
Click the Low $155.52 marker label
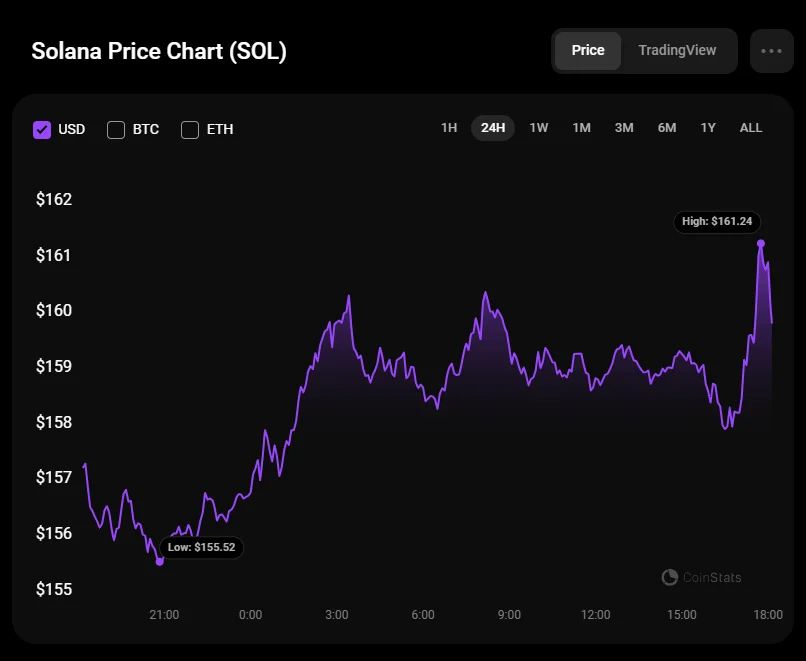[202, 547]
